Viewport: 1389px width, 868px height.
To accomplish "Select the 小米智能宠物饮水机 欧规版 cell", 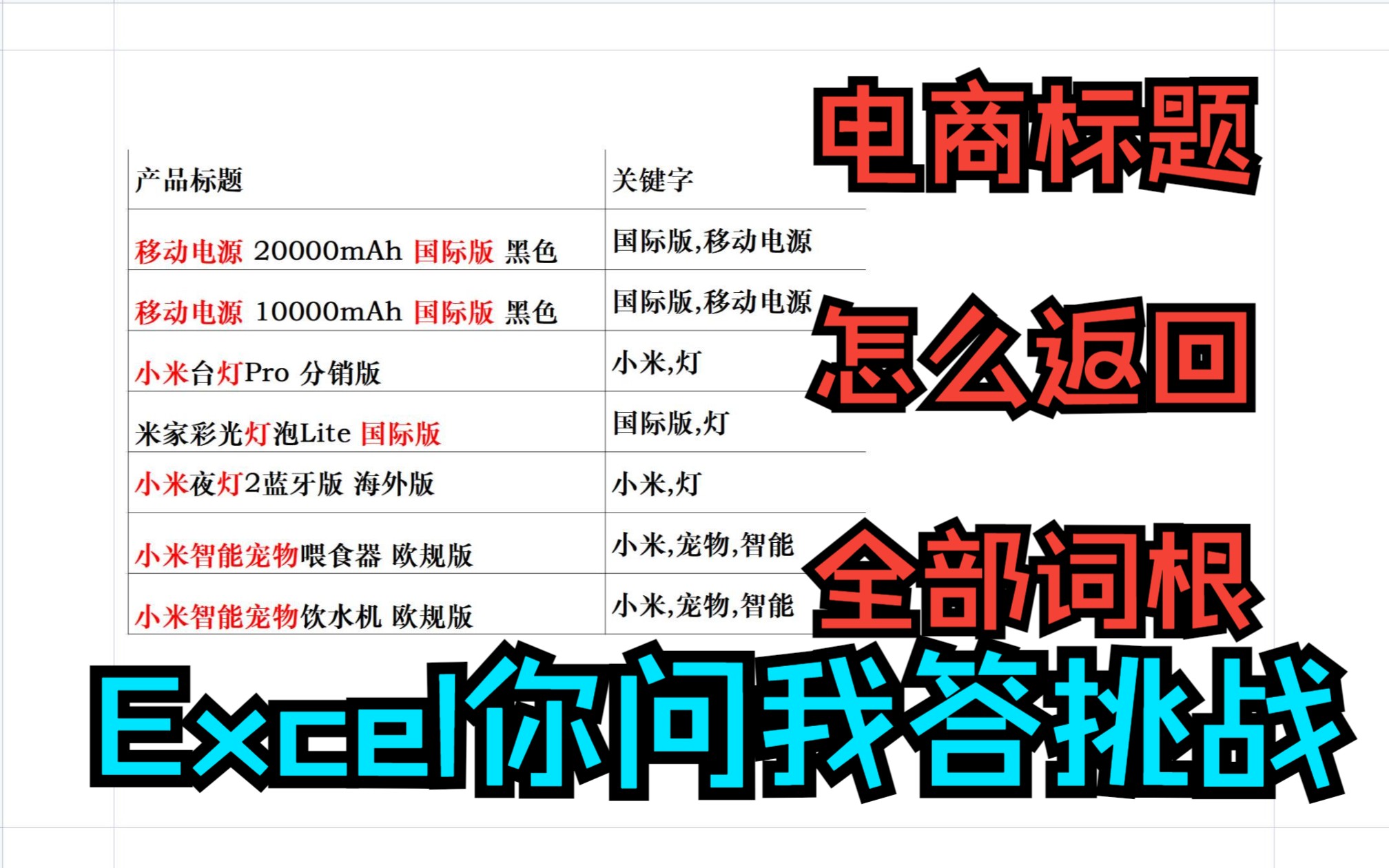I will pyautogui.click(x=367, y=603).
